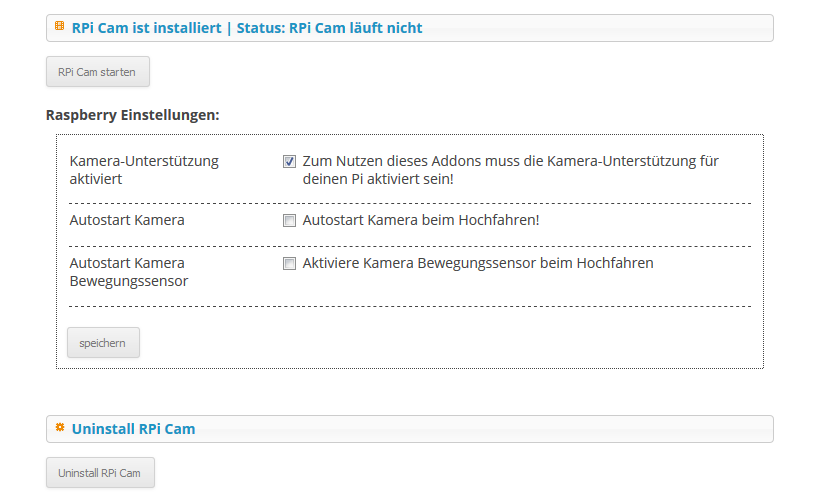This screenshot has width=818, height=500.
Task: Tick the Aktiviere Kamera Bewegungssensor checkbox
Action: click(289, 264)
